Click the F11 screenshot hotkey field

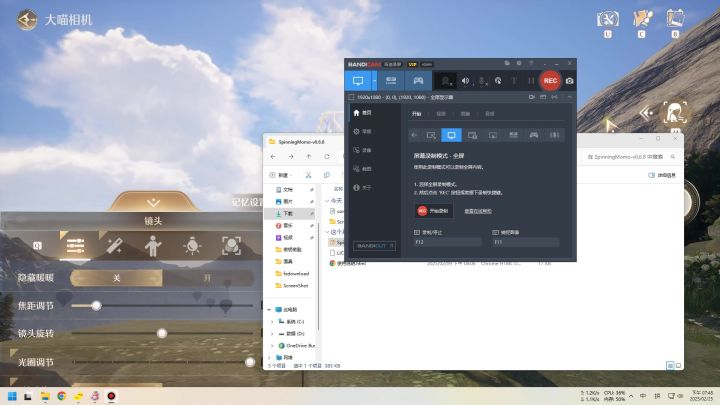526,242
